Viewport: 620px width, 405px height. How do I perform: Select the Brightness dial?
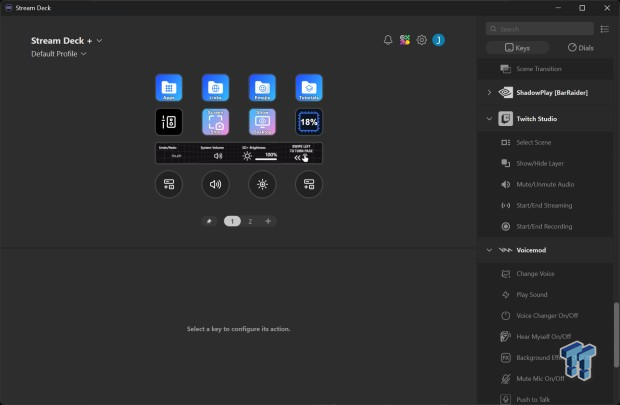262,184
